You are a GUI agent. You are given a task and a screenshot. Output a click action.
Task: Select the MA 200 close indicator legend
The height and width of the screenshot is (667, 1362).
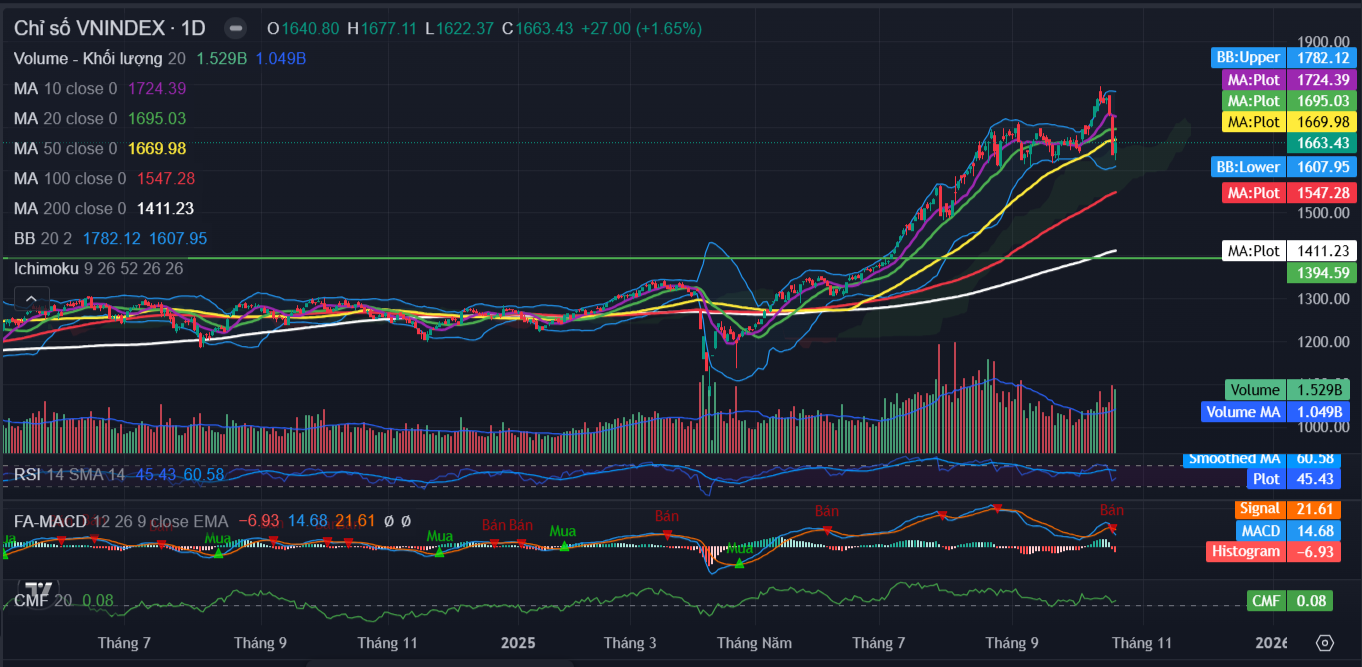(70, 209)
